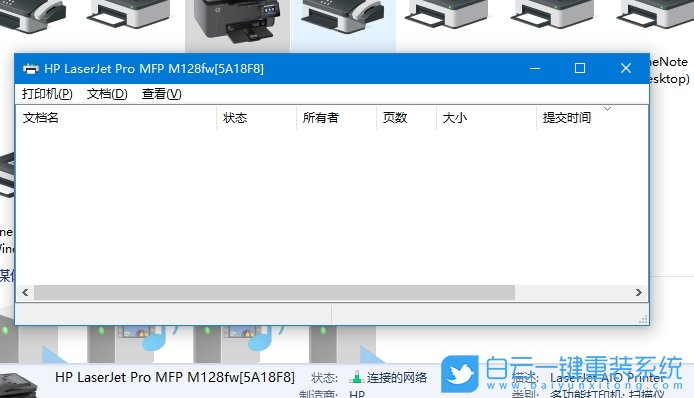This screenshot has height=398, width=694.
Task: Click the printer icon in the title bar
Action: (31, 69)
